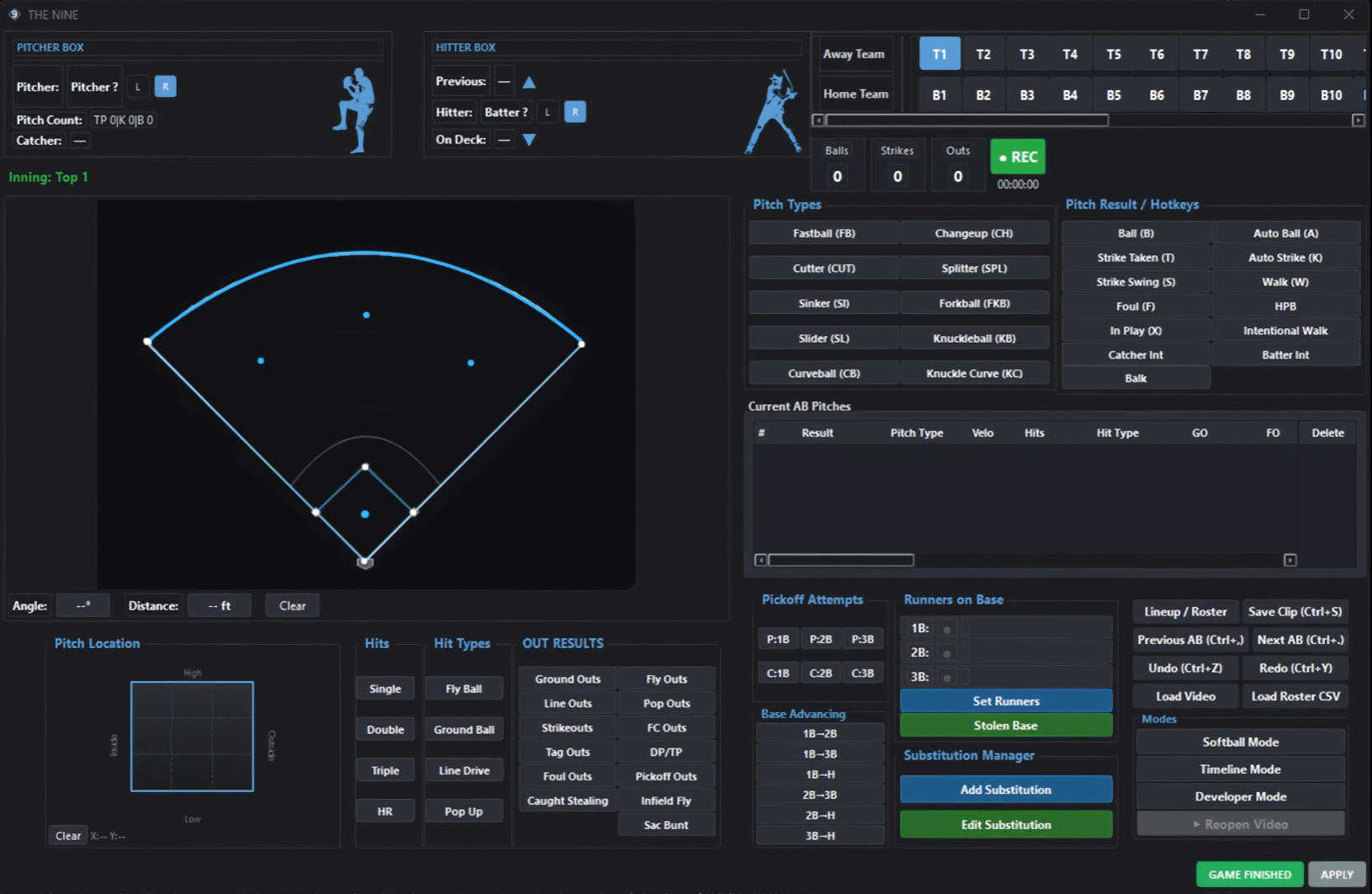The width and height of the screenshot is (1372, 894).
Task: Toggle the 1B runner on base indicator
Action: (947, 629)
